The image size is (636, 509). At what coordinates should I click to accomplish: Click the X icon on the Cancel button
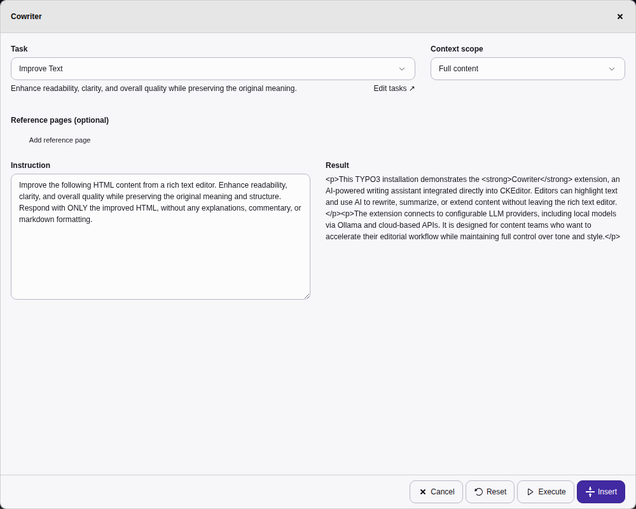coord(423,492)
